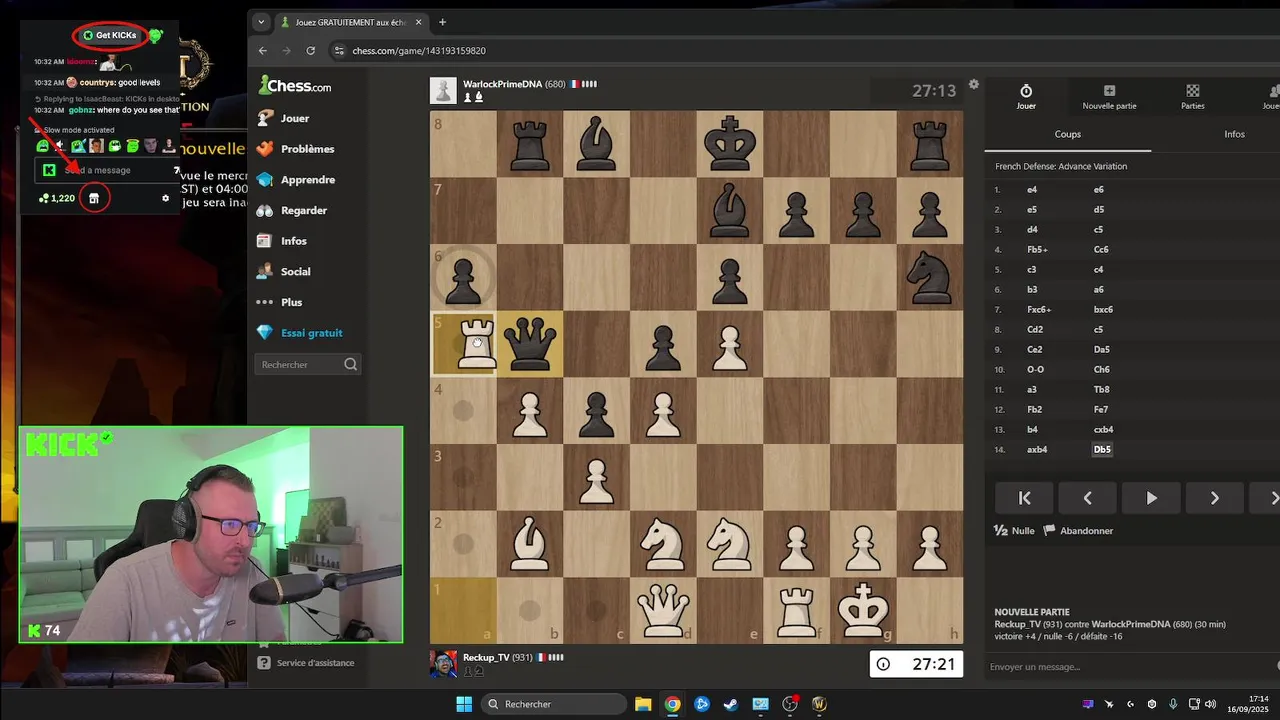
Task: Click the Chess.com logo
Action: (x=294, y=85)
